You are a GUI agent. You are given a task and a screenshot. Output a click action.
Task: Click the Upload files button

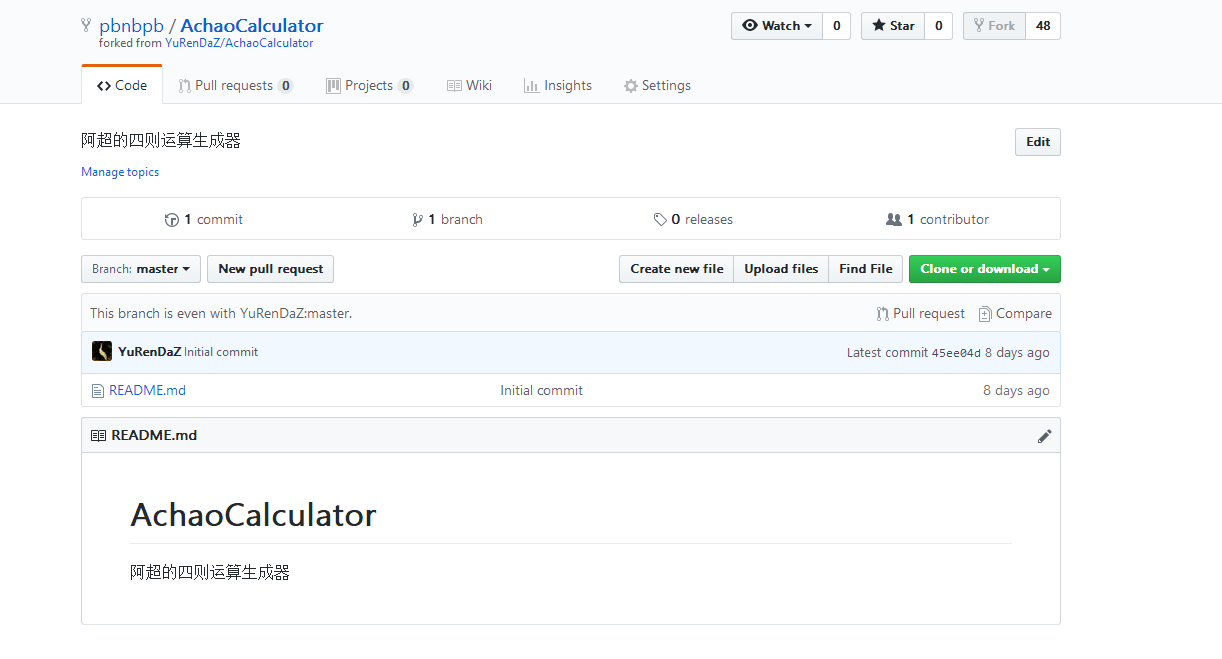pos(781,269)
